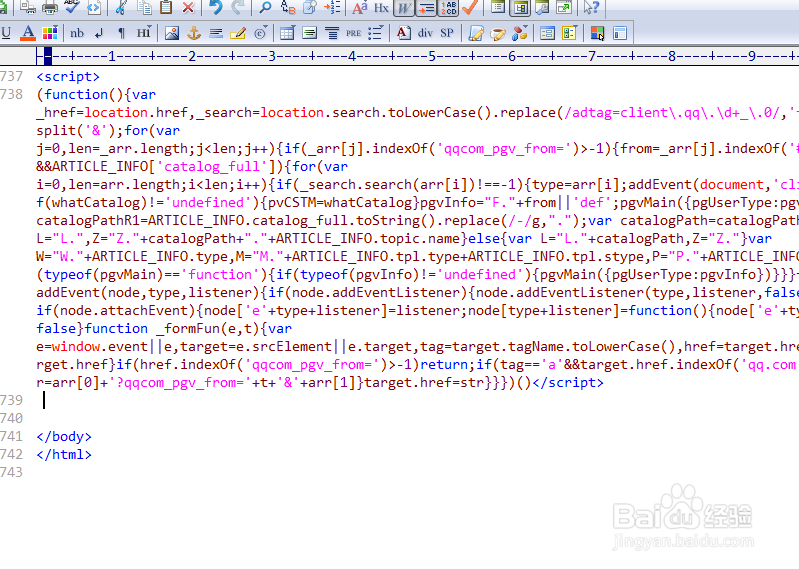Viewport: 799px width, 569px height.
Task: Click the Go to Line icon
Action: [332, 7]
